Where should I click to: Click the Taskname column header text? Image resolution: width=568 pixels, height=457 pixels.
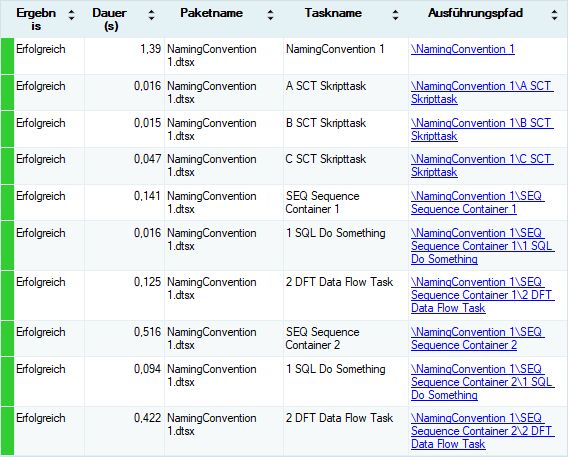(333, 13)
